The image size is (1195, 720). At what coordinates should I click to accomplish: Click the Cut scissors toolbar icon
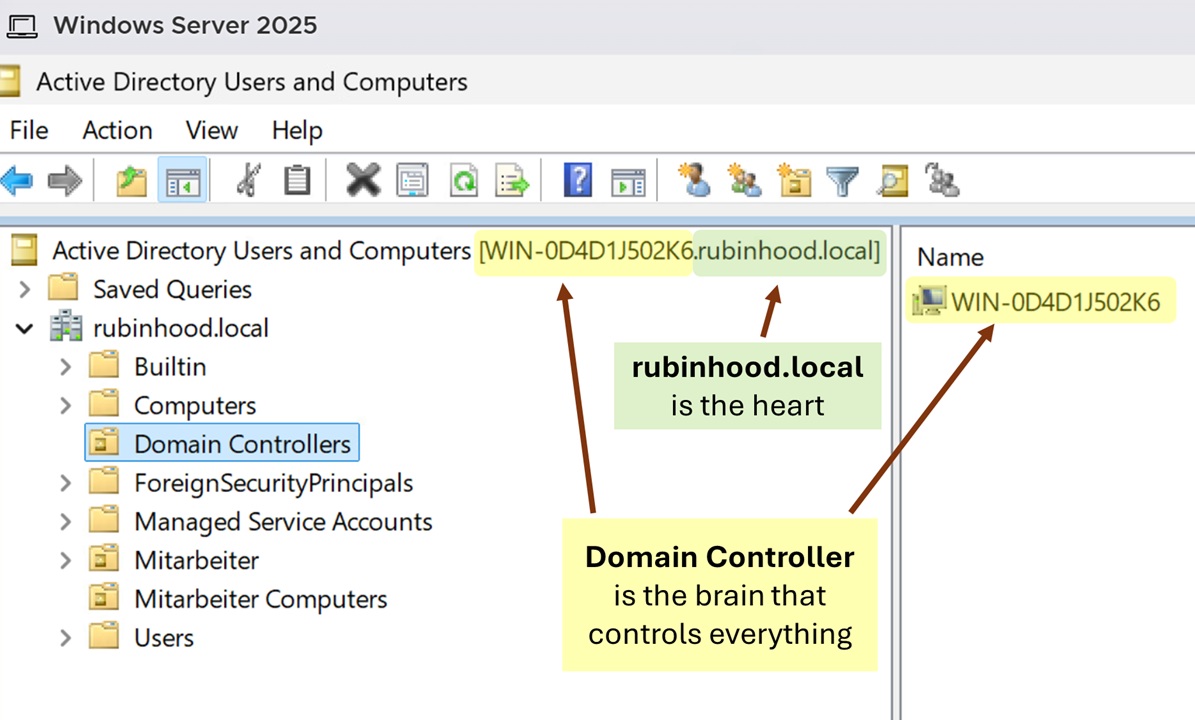point(248,181)
